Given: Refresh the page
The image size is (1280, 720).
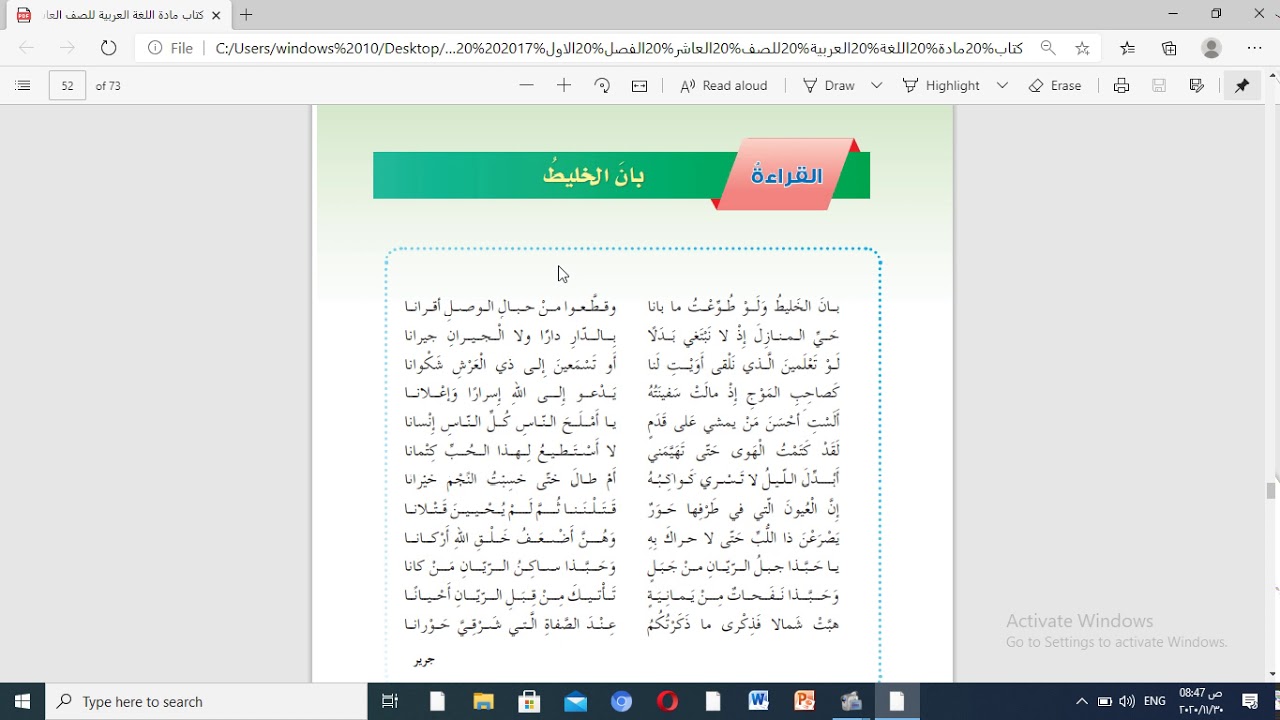Looking at the screenshot, I should click(x=109, y=48).
